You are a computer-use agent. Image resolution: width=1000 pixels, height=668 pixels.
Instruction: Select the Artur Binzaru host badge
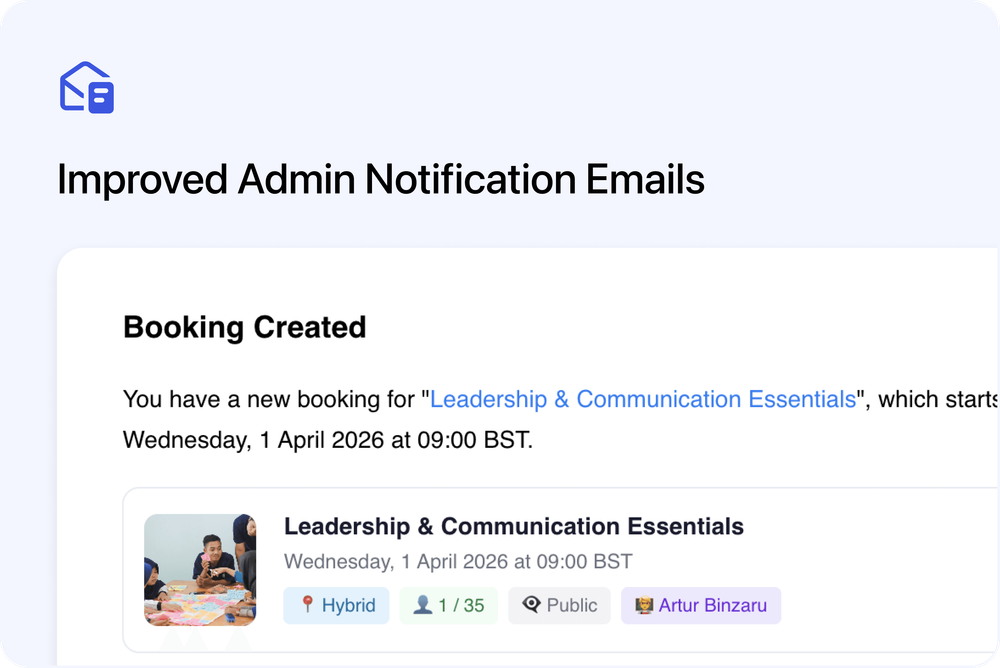701,605
